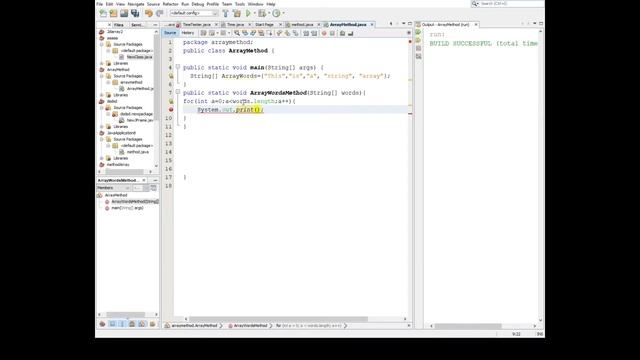Open the File menu

[100, 4]
